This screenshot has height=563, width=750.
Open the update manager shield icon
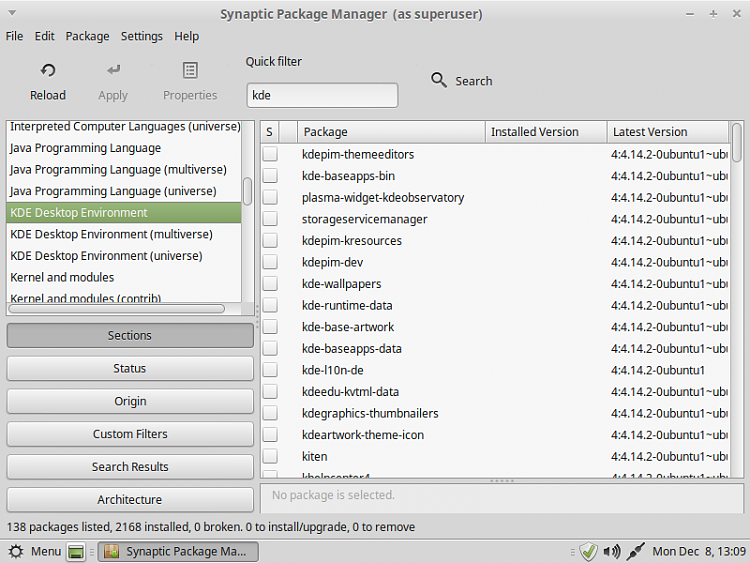[588, 552]
